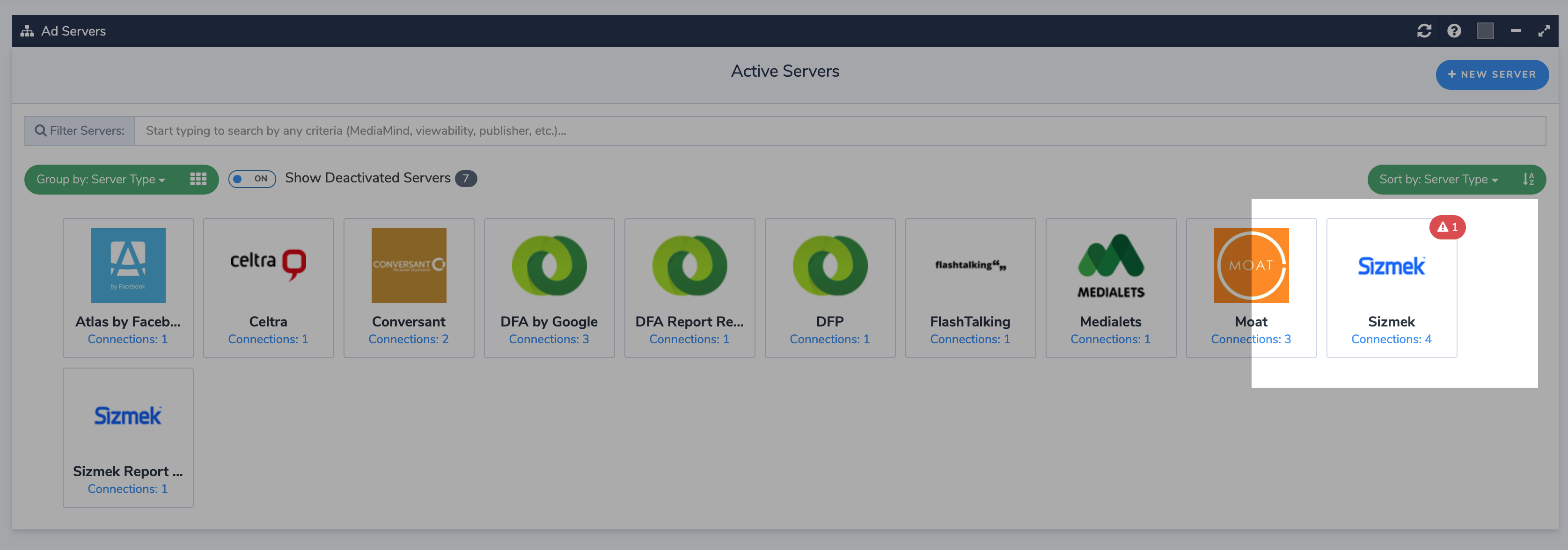The height and width of the screenshot is (550, 1568).
Task: Click the refresh icon in the header
Action: click(1424, 31)
